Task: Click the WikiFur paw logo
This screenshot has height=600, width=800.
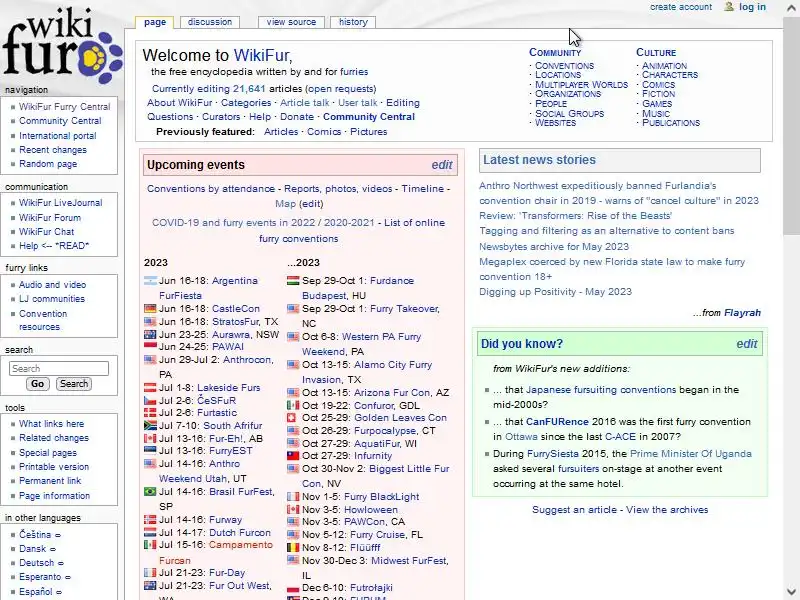Action: [62, 46]
